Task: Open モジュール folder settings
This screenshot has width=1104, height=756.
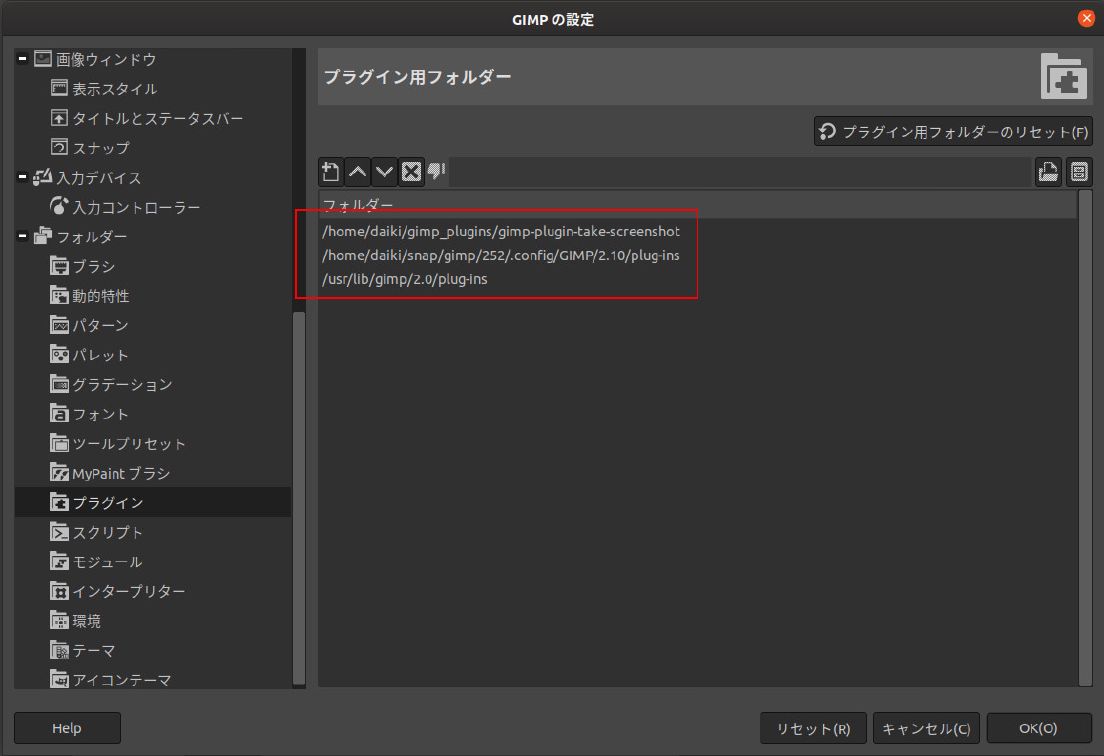Action: pos(107,562)
